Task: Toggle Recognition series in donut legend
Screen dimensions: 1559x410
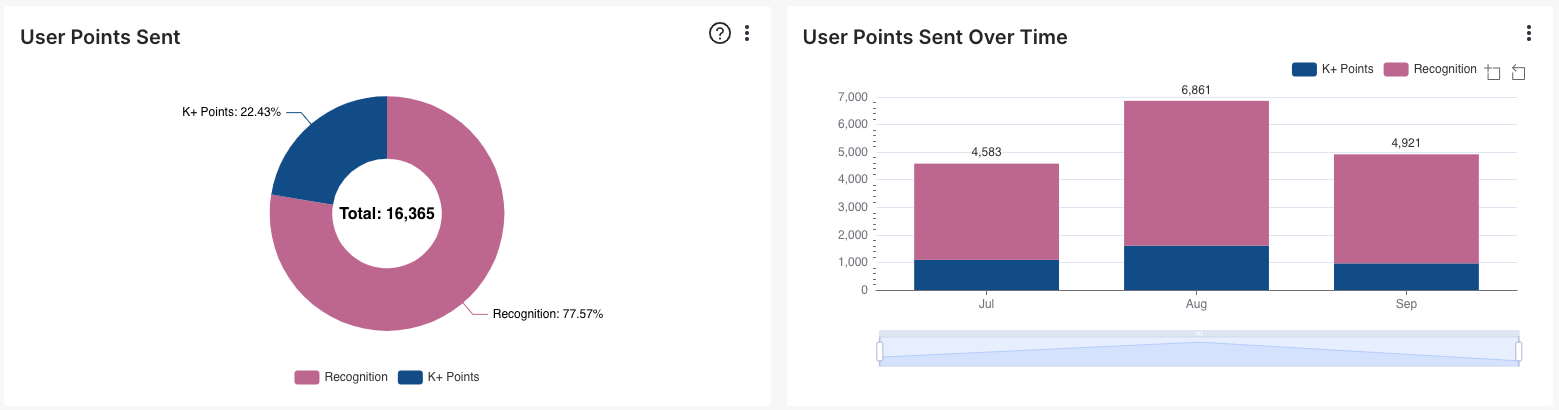Action: [341, 377]
